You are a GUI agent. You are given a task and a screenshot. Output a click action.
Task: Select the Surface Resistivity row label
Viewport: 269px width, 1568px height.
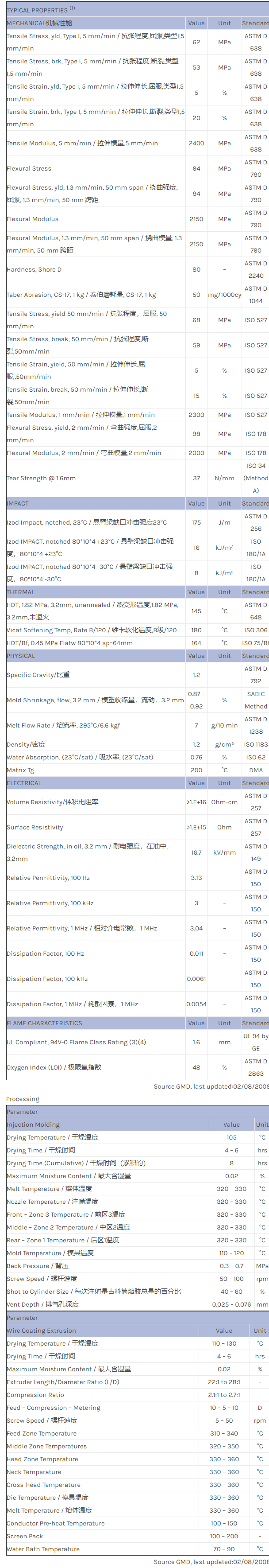coord(35,828)
